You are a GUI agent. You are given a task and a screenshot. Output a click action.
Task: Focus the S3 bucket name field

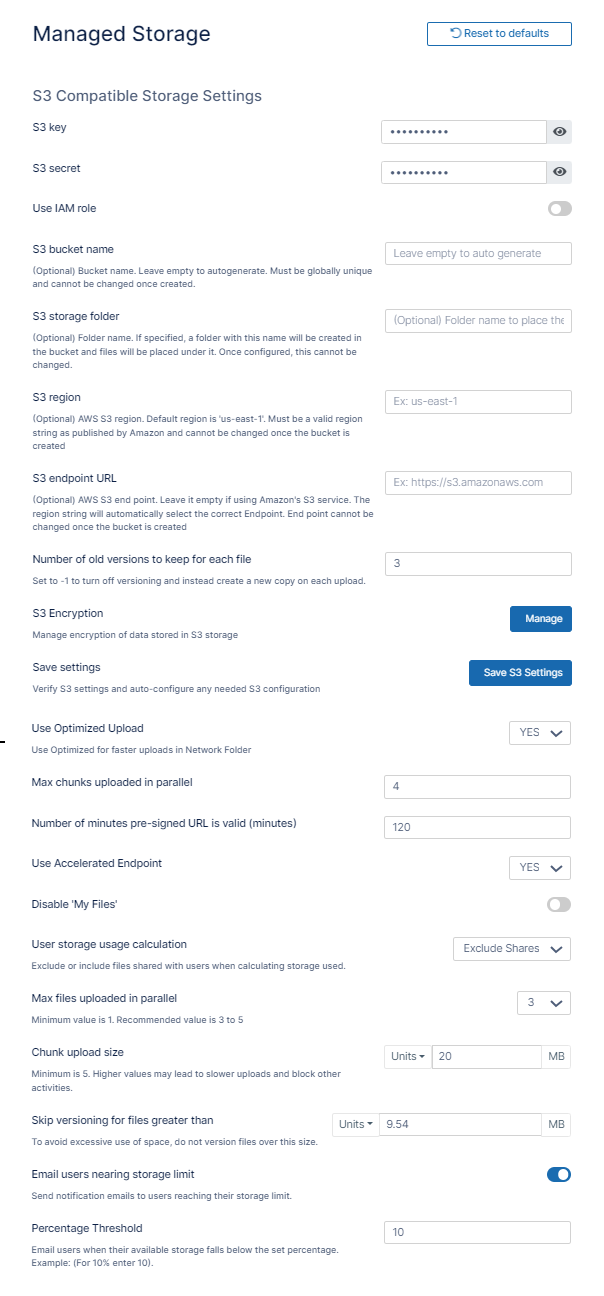(478, 254)
